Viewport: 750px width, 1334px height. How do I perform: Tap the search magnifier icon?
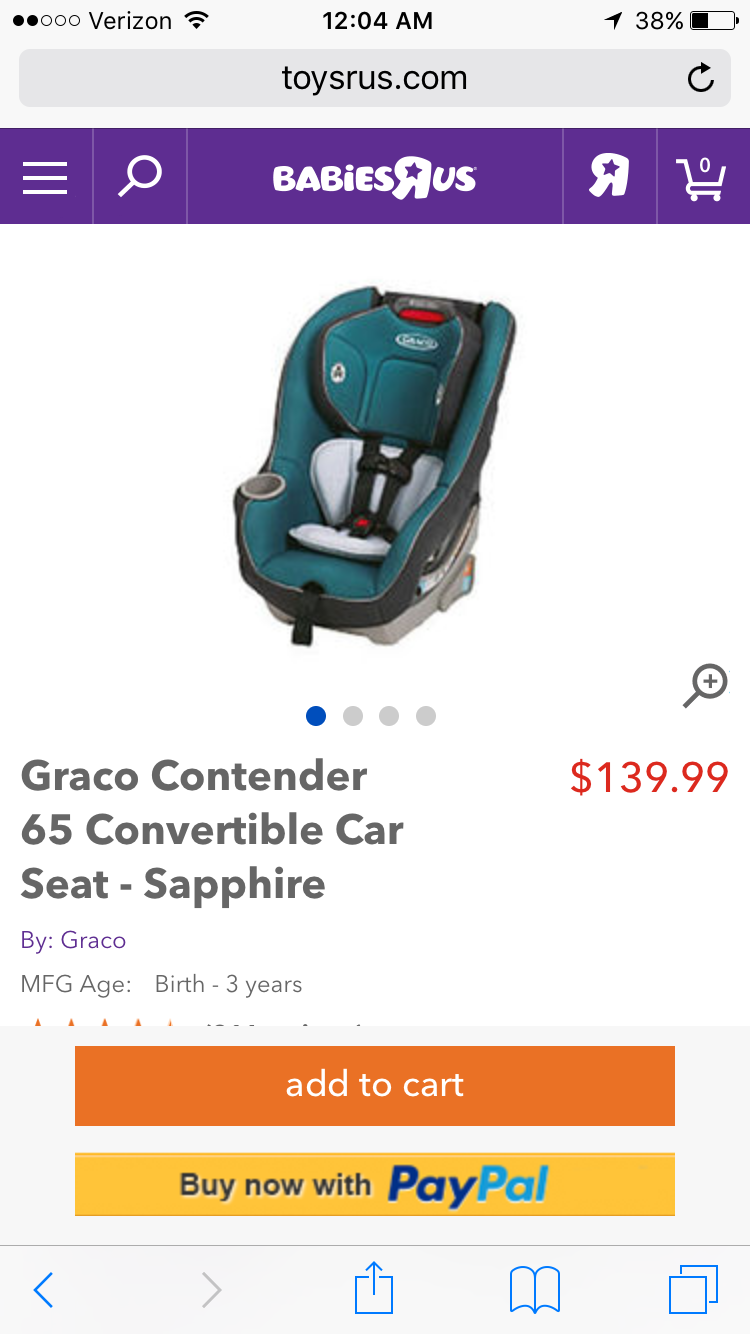point(140,177)
